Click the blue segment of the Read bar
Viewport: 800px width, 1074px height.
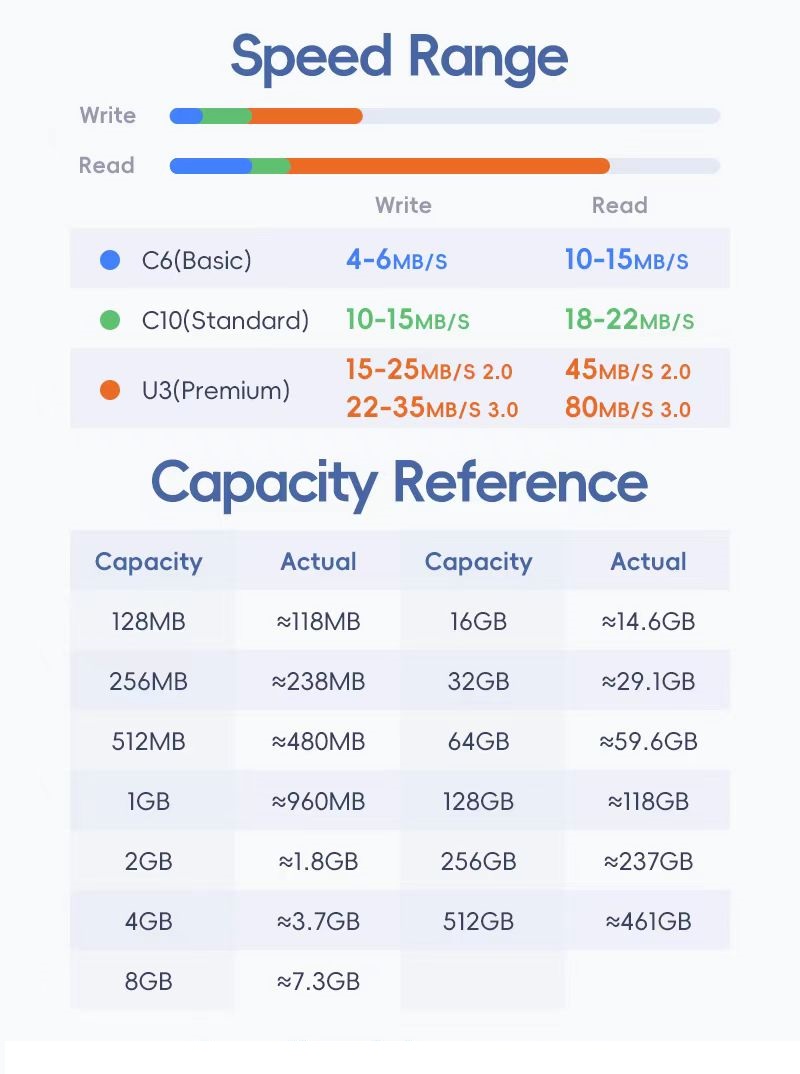pos(210,166)
